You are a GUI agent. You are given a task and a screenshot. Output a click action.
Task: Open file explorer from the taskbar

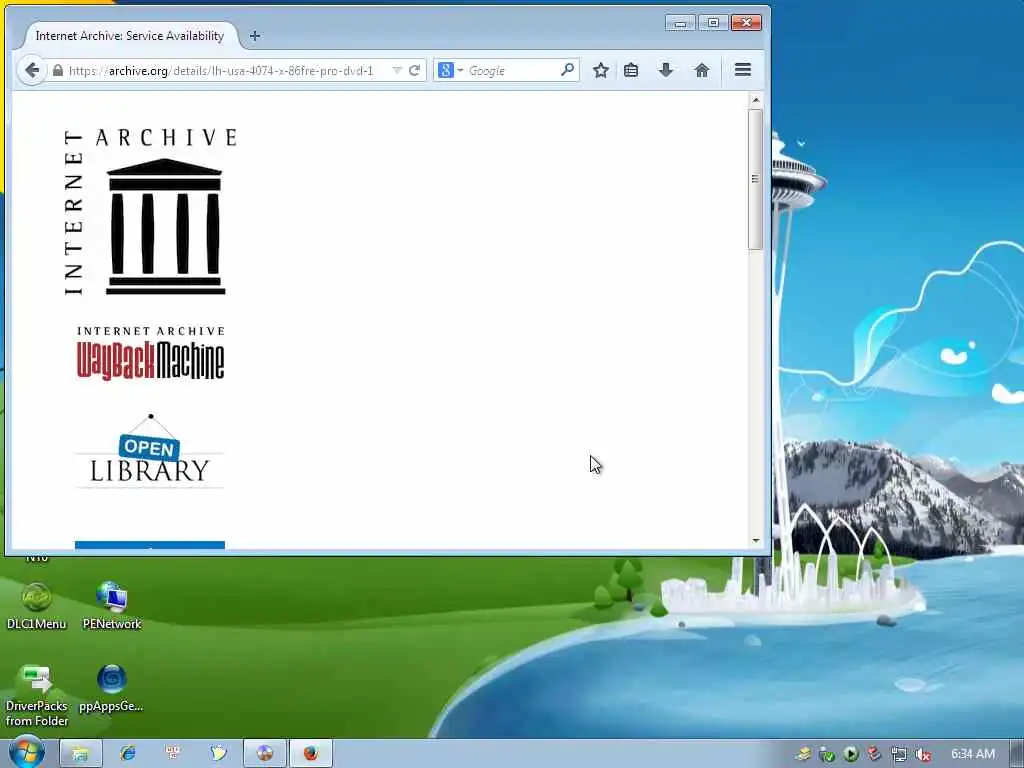coord(81,753)
